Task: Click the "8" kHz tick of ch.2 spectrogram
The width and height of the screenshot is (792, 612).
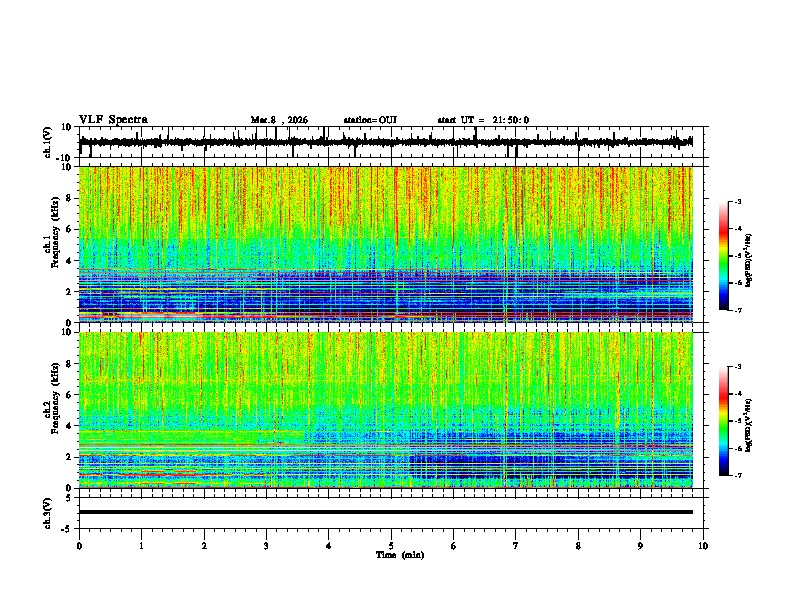Action: [x=69, y=364]
